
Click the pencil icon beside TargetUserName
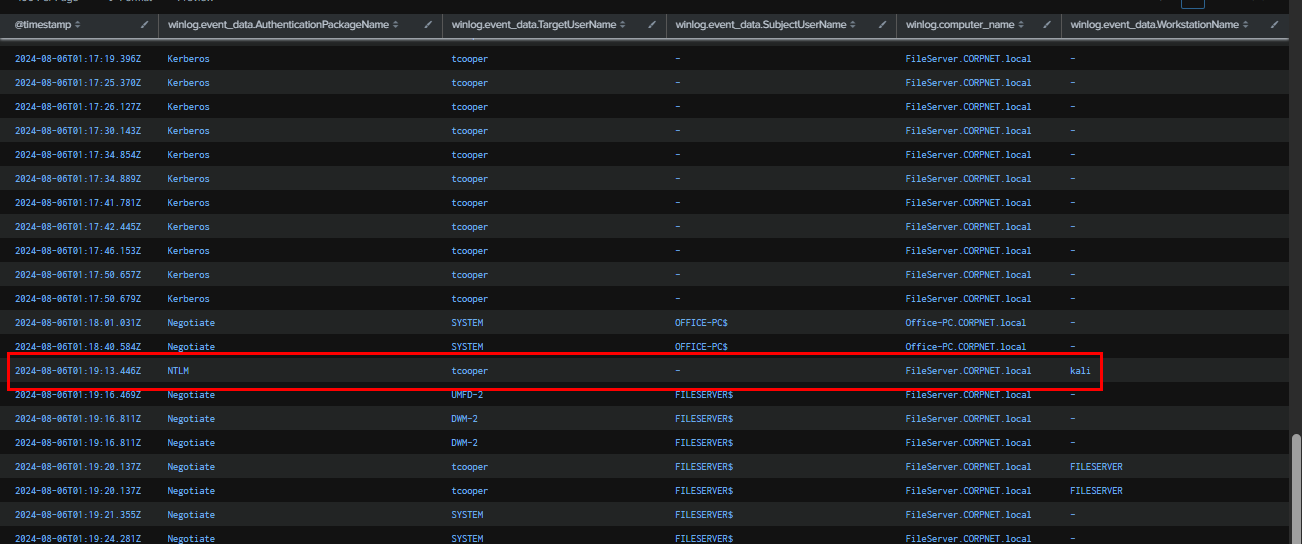tap(653, 24)
